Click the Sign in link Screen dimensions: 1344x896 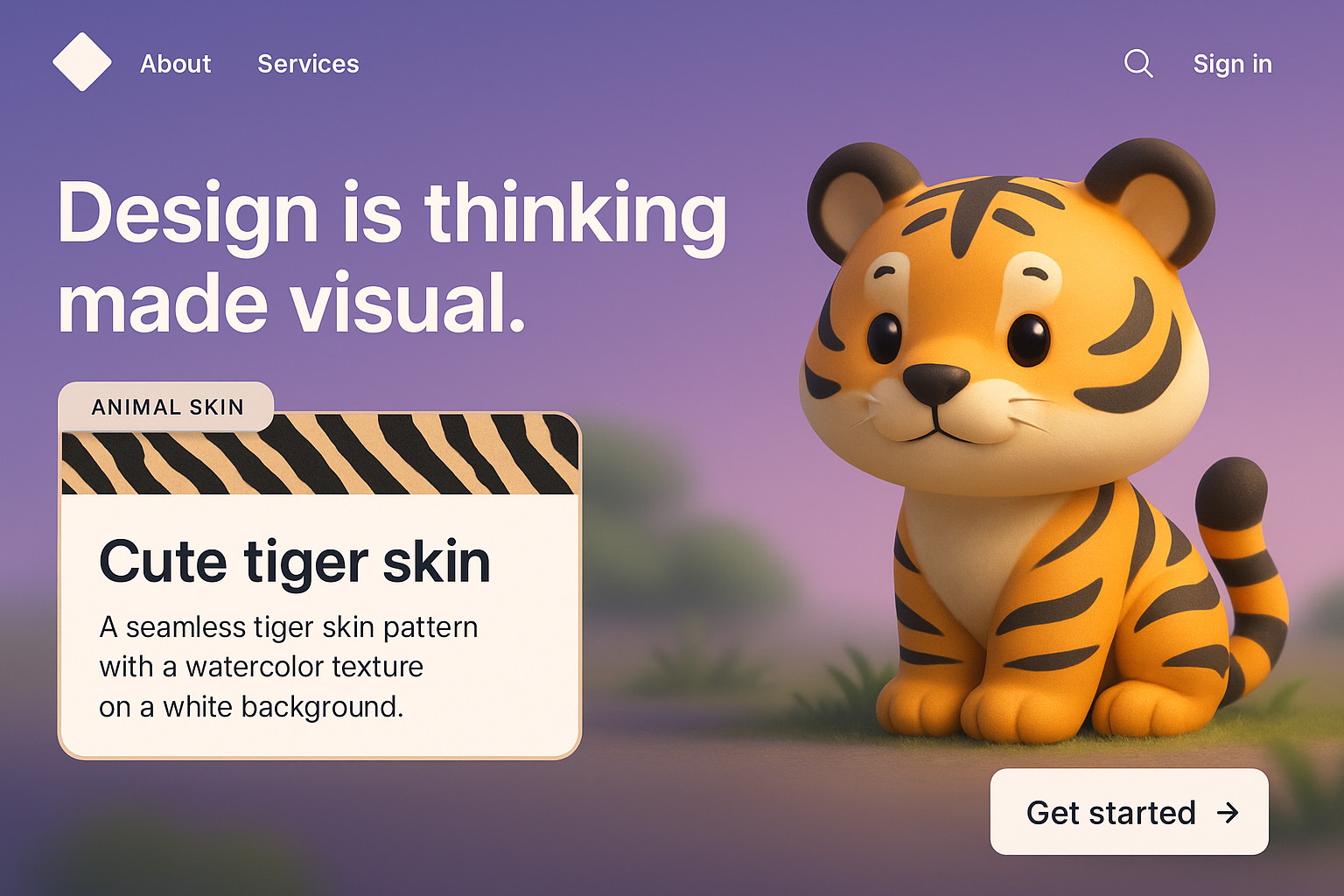point(1232,64)
